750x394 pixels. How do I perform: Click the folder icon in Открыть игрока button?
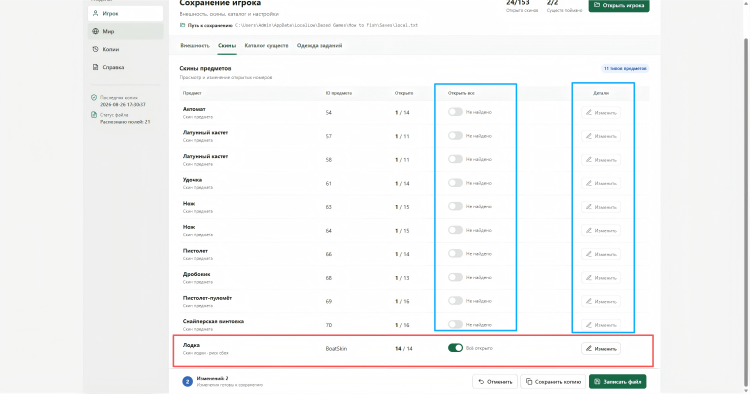point(597,5)
